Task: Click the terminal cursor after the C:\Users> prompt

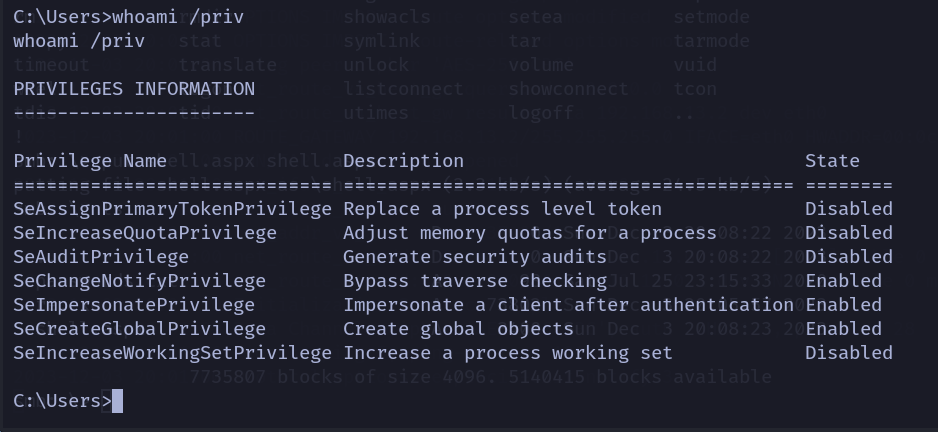Action: [117, 401]
